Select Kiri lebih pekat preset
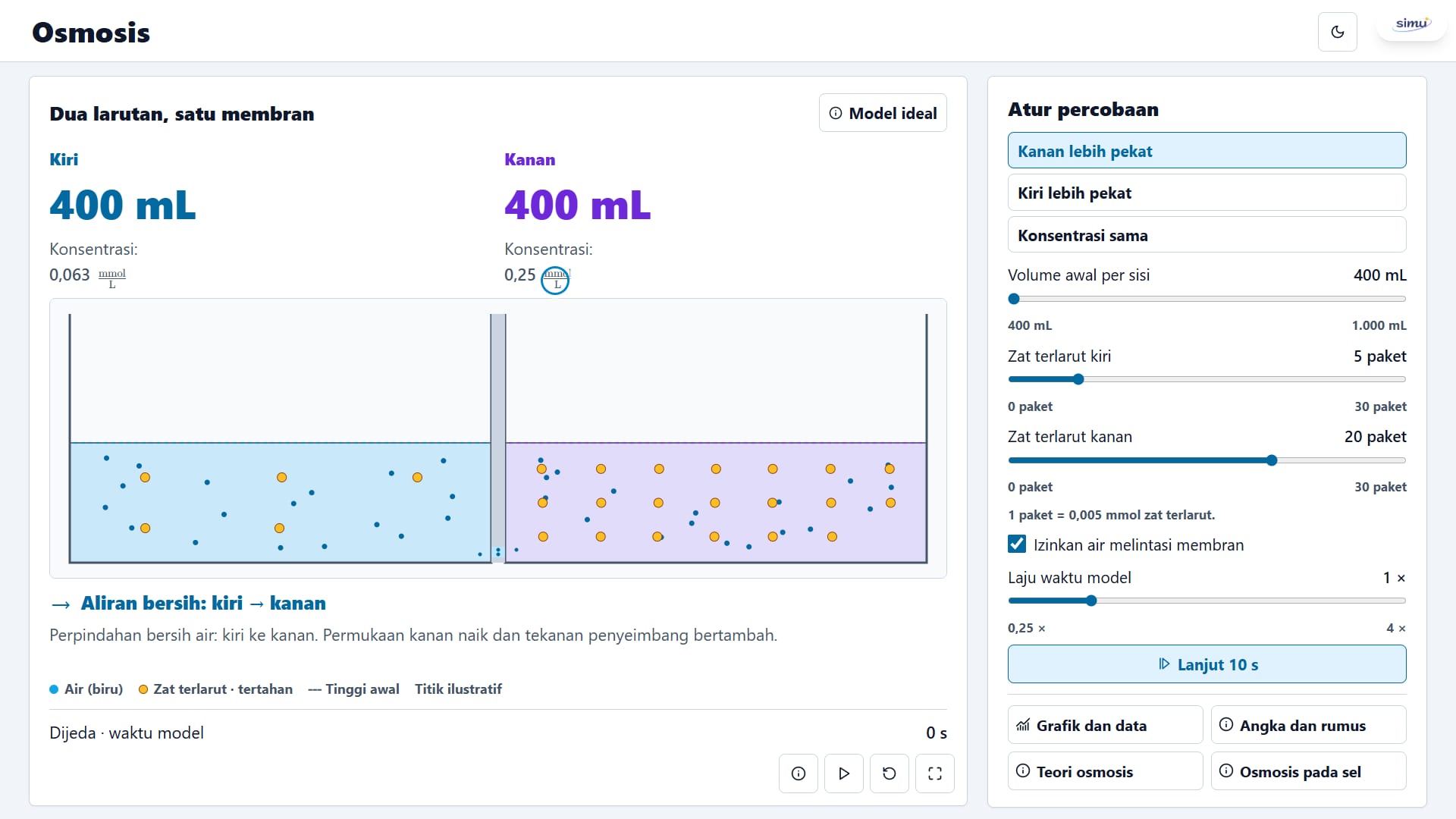1456x819 pixels. tap(1207, 193)
